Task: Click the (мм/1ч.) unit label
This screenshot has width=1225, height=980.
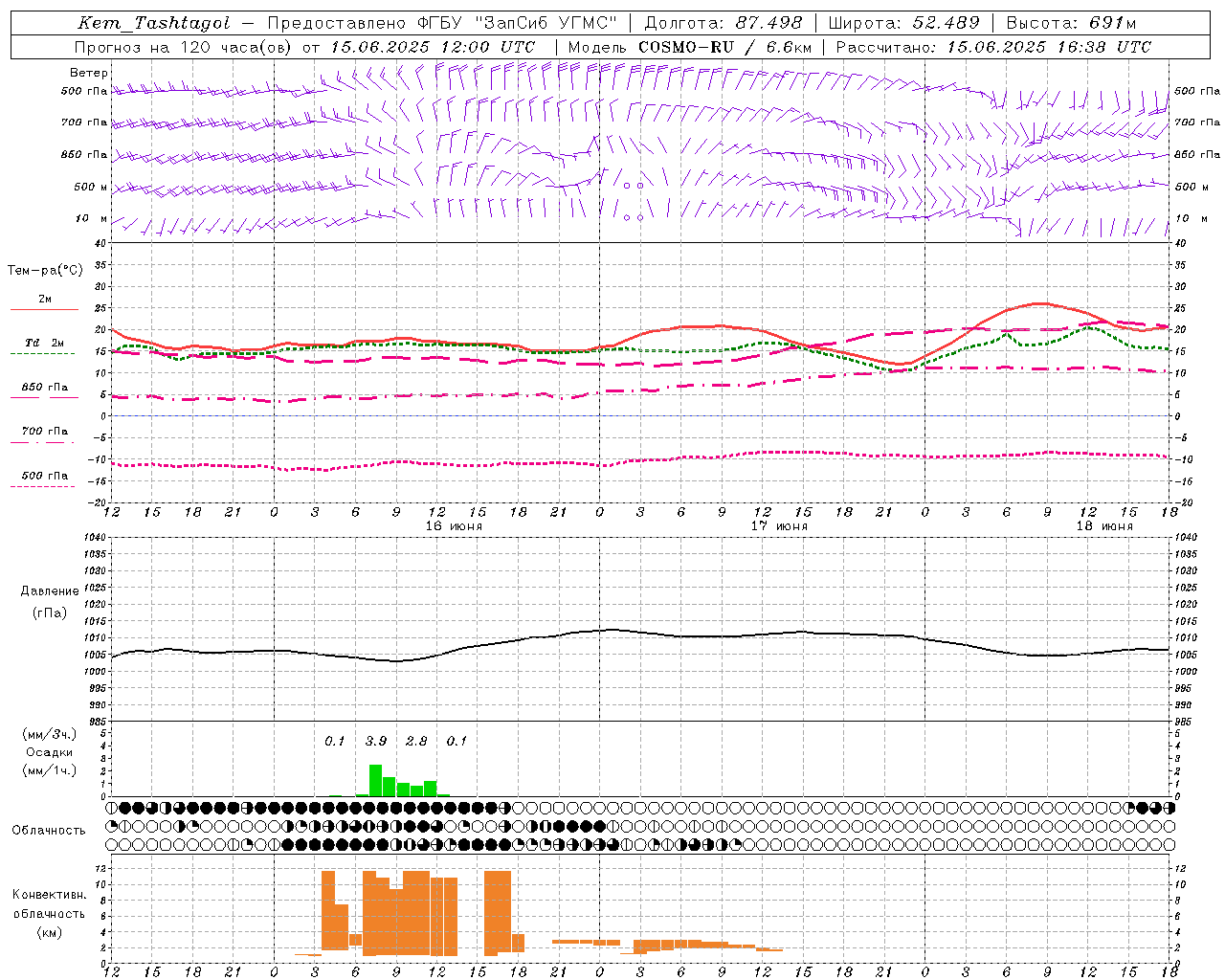Action: pyautogui.click(x=49, y=770)
